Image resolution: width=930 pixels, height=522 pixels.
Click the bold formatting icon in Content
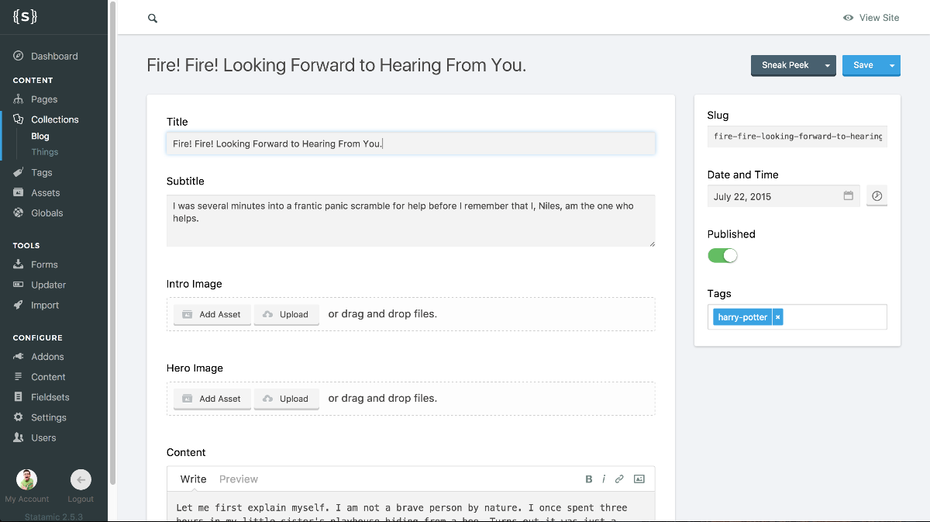[589, 479]
